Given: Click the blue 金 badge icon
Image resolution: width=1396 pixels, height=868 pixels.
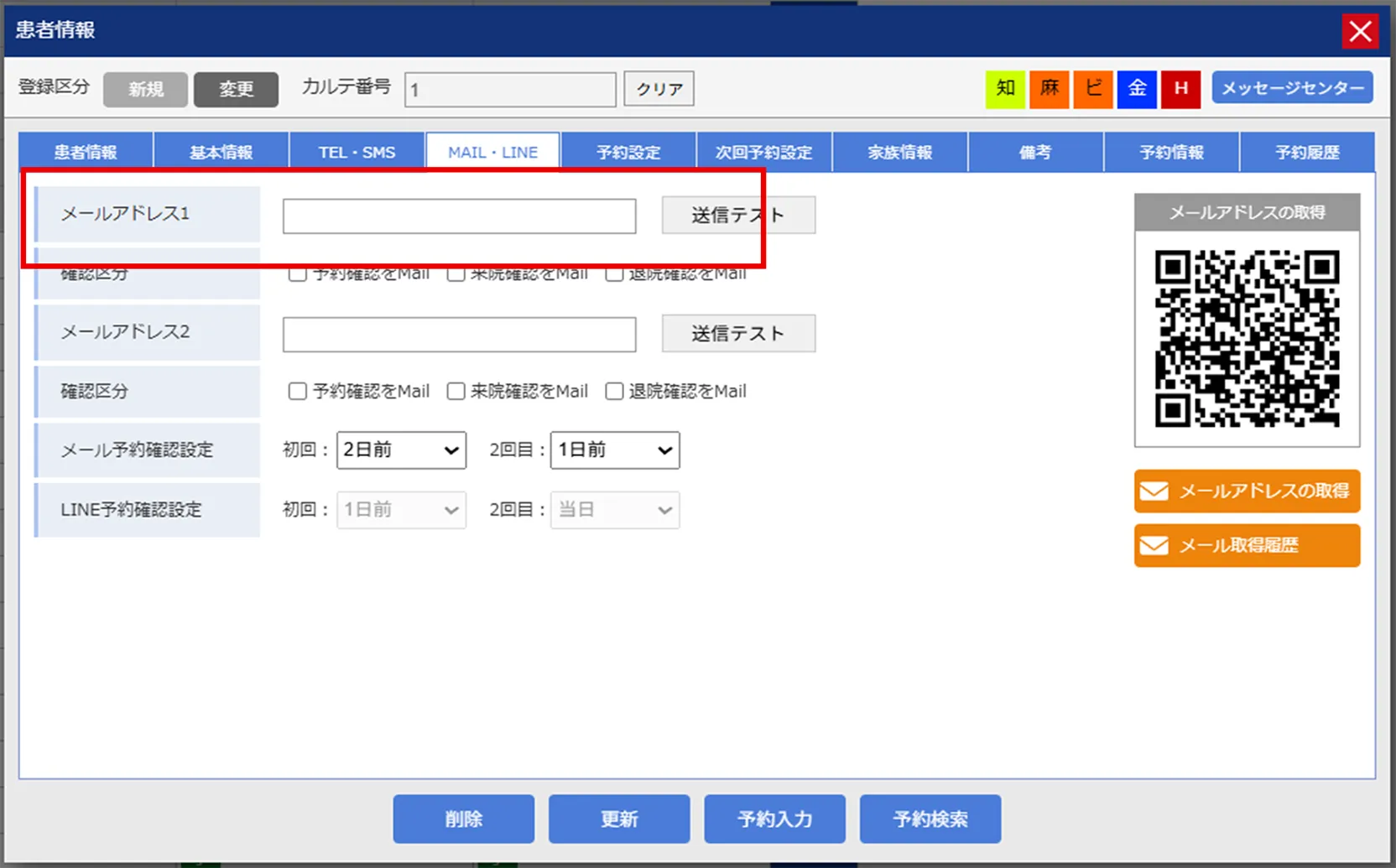Looking at the screenshot, I should 1137,89.
